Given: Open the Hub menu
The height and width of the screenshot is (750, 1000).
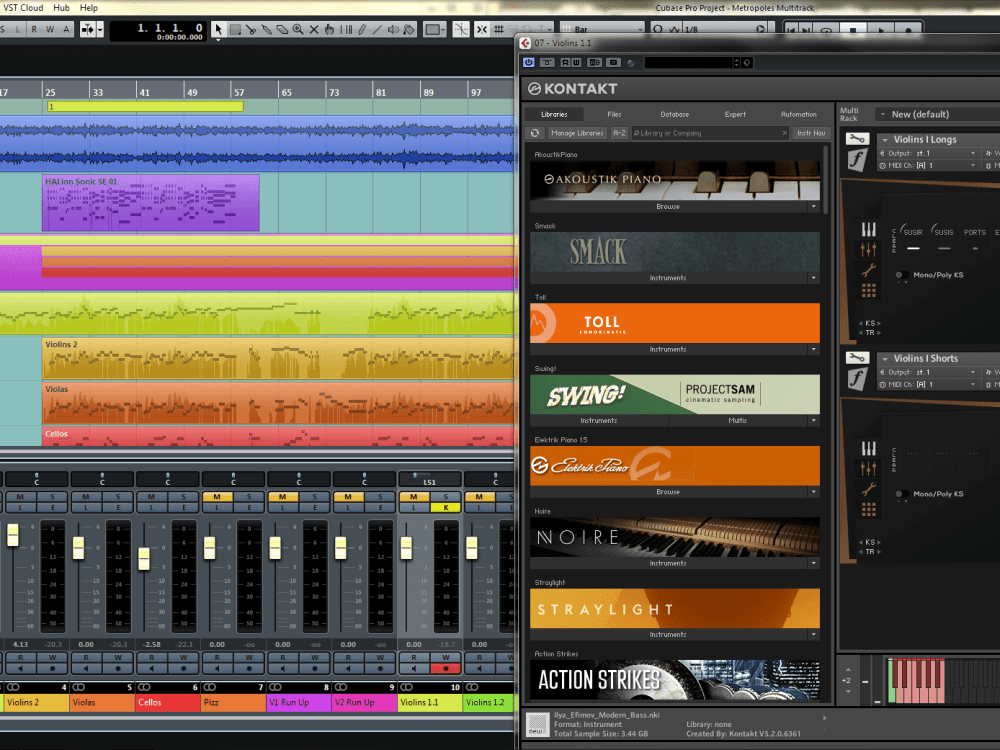Looking at the screenshot, I should [61, 8].
